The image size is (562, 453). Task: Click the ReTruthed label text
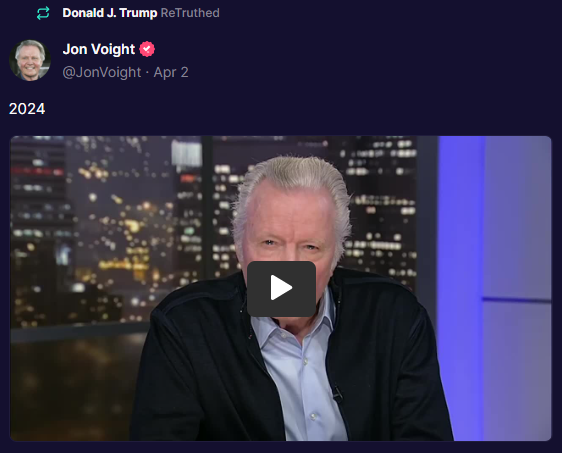pos(190,13)
